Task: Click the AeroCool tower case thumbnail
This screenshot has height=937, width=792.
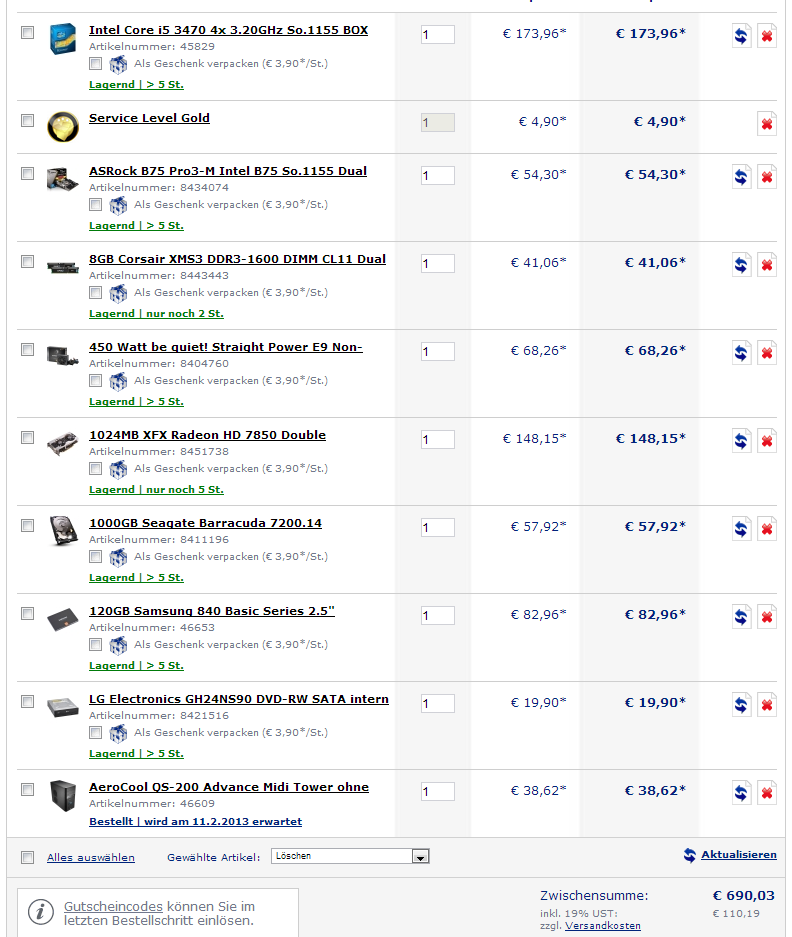Action: pos(63,795)
